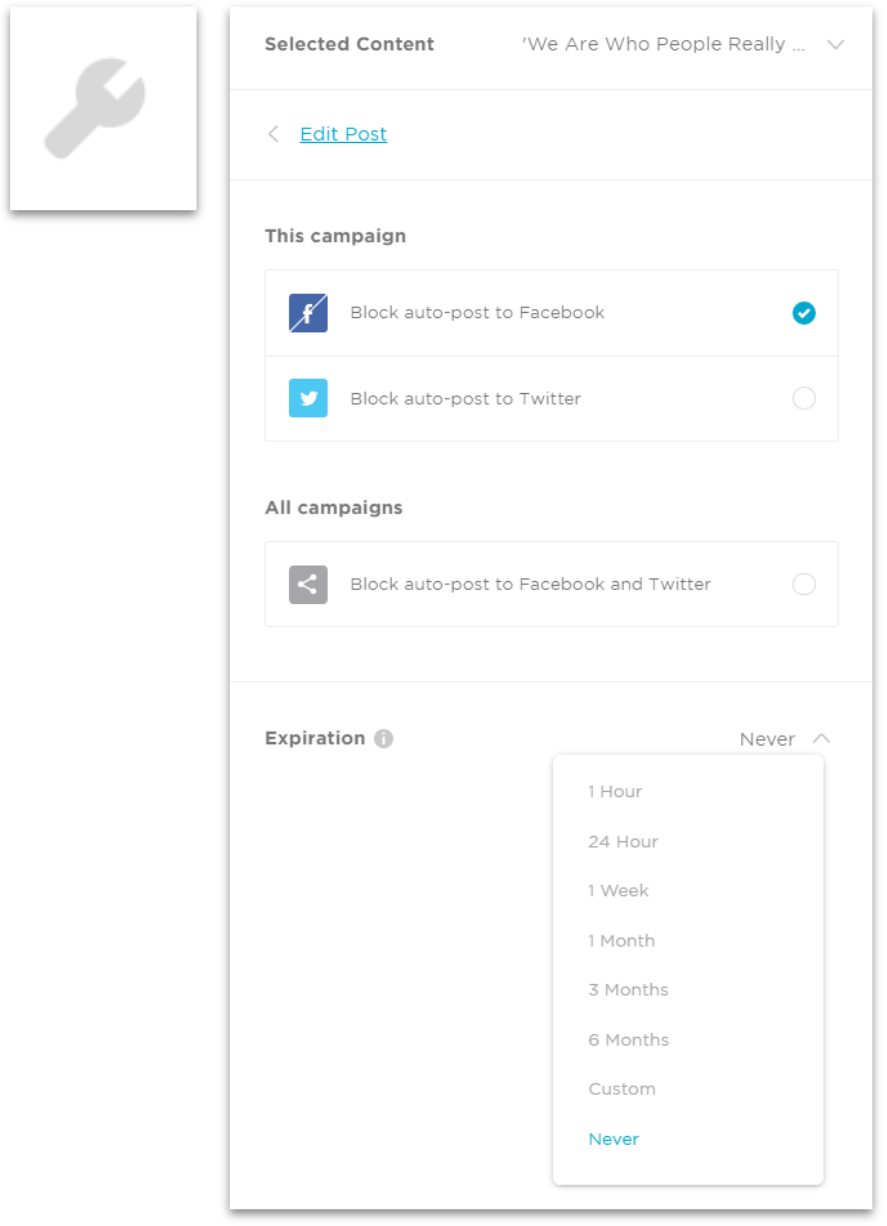Screen dimensions: 887x1226
Task: Enable Block auto-post to Twitter
Action: [804, 398]
